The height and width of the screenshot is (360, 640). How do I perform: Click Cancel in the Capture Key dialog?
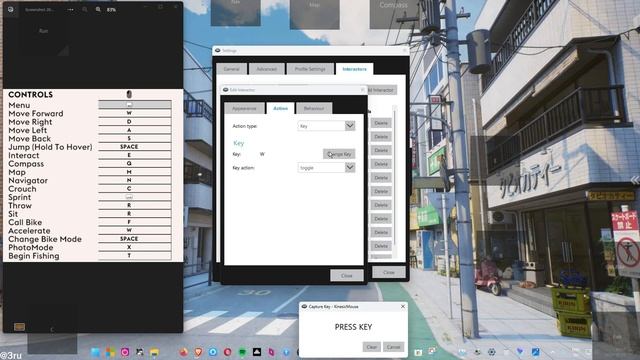(393, 347)
